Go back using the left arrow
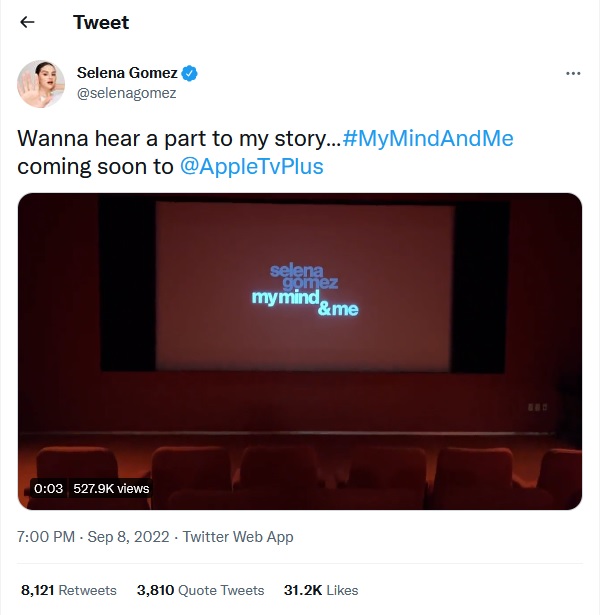The image size is (603, 615). click(x=28, y=22)
